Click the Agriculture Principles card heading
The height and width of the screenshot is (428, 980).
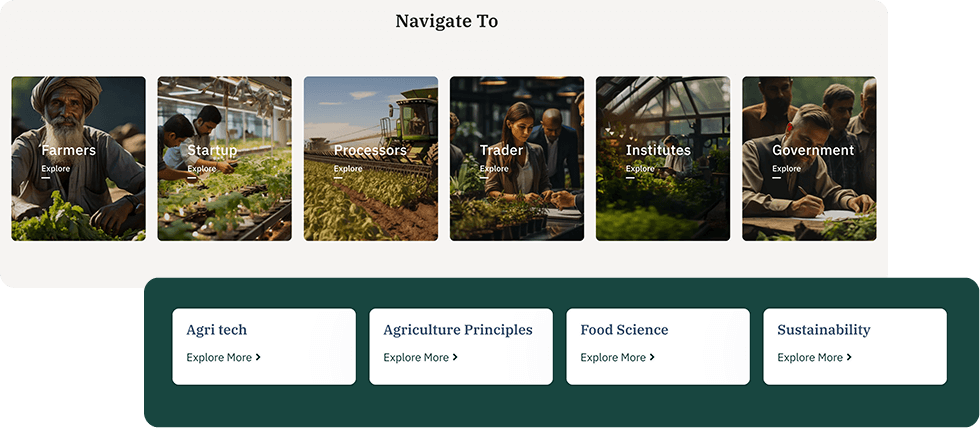pyautogui.click(x=458, y=330)
